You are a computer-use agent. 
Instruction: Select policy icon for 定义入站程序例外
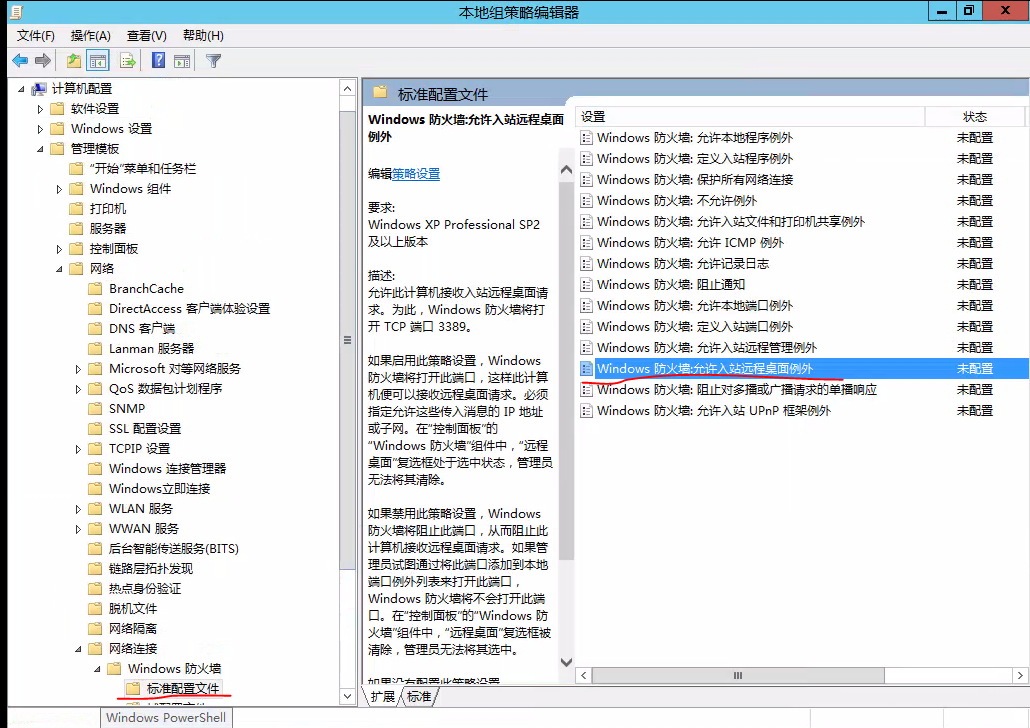click(x=587, y=159)
